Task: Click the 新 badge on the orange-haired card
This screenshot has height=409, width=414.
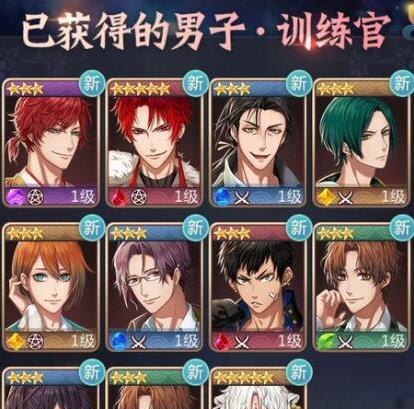Action: [92, 228]
